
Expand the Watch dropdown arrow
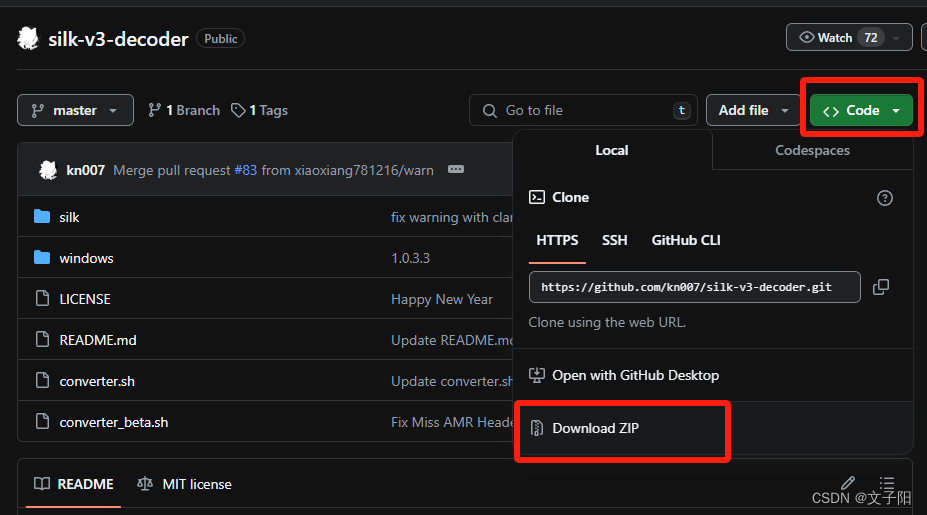click(896, 38)
